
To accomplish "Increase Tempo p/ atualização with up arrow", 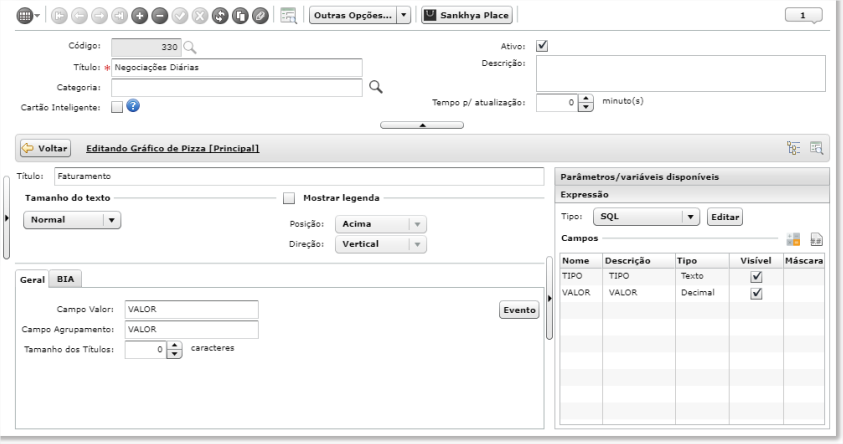I will coord(586,98).
